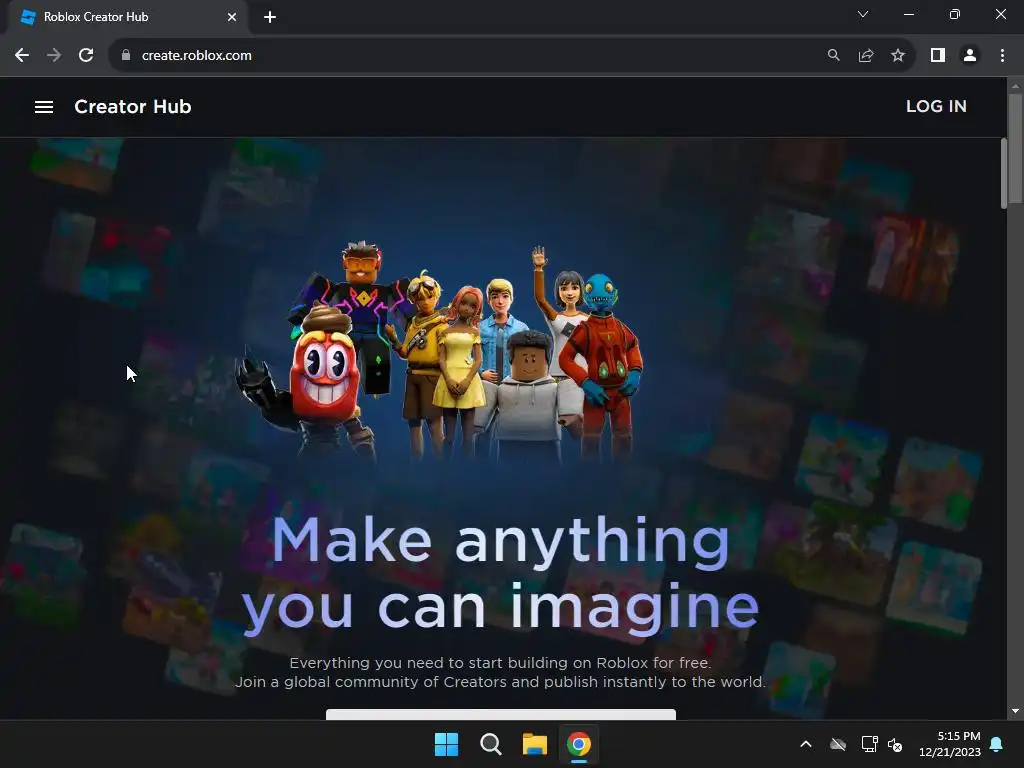Click the network display tray icon
The width and height of the screenshot is (1024, 768).
point(869,744)
